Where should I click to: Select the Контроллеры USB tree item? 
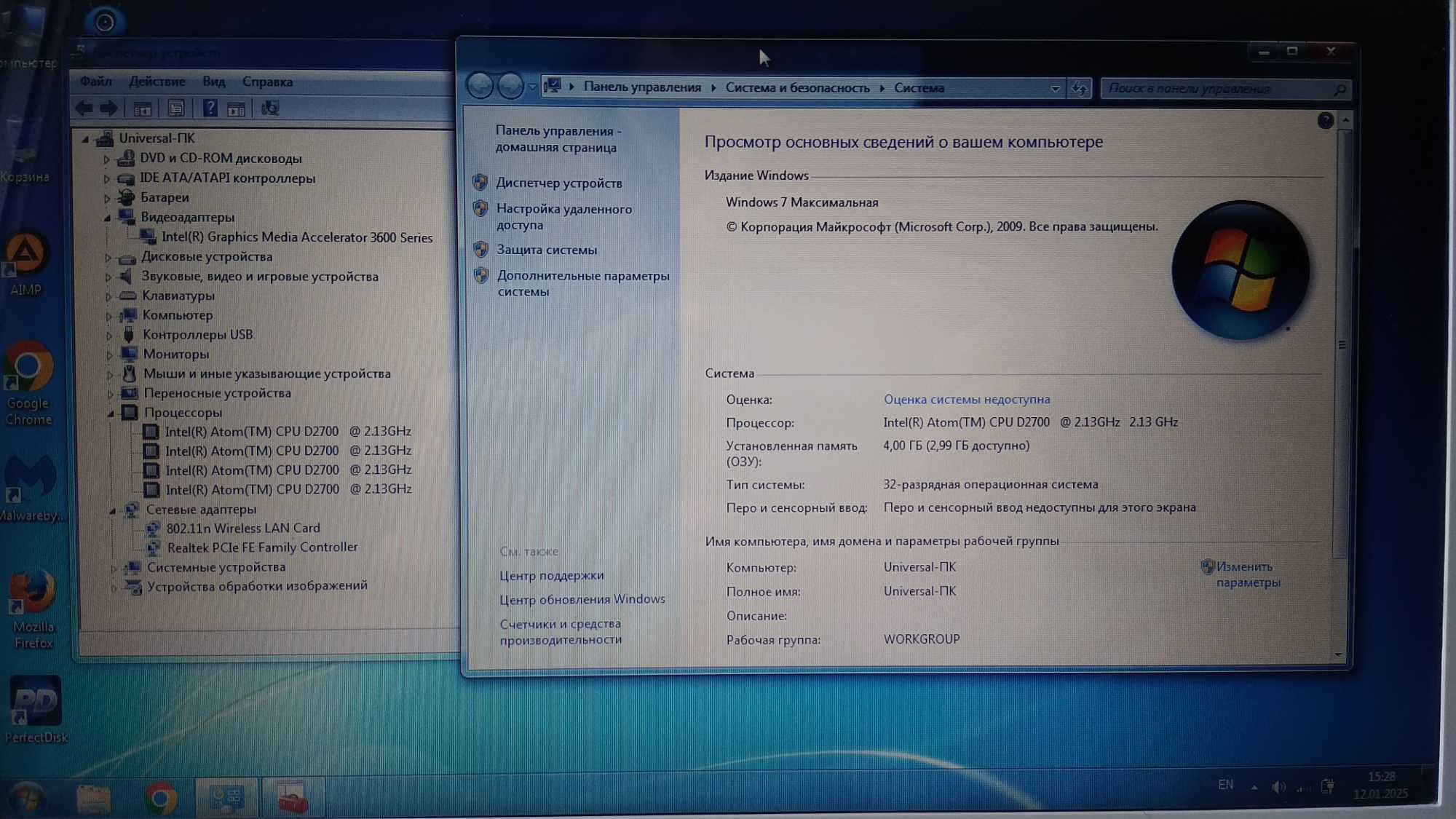[198, 335]
